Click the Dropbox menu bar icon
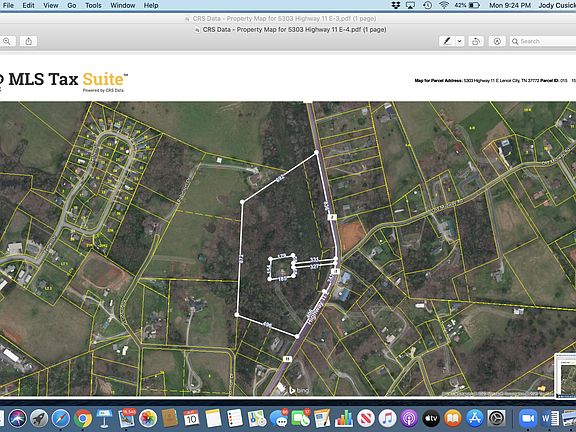 pyautogui.click(x=396, y=5)
